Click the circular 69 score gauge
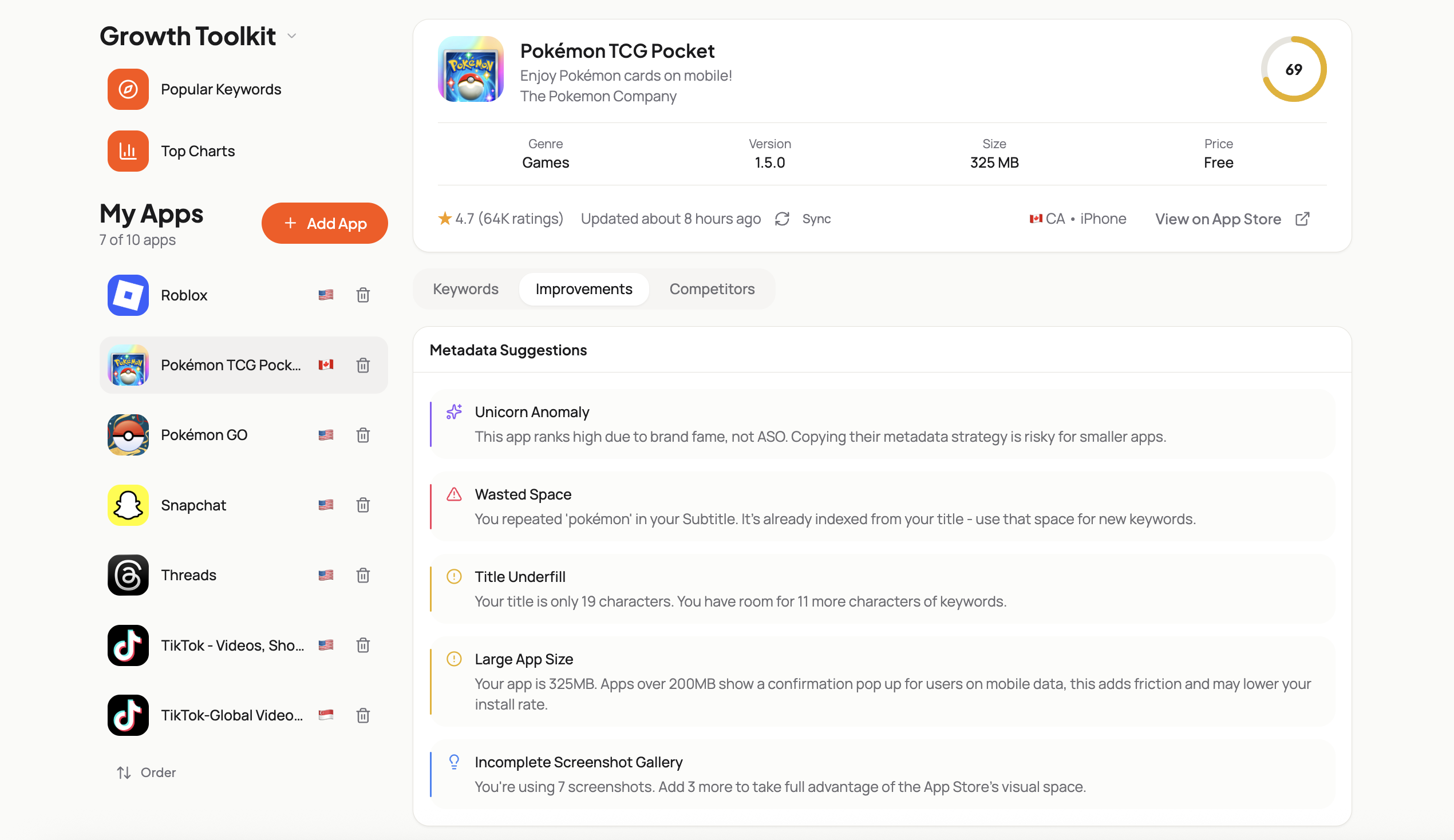The width and height of the screenshot is (1454, 840). 1293,70
